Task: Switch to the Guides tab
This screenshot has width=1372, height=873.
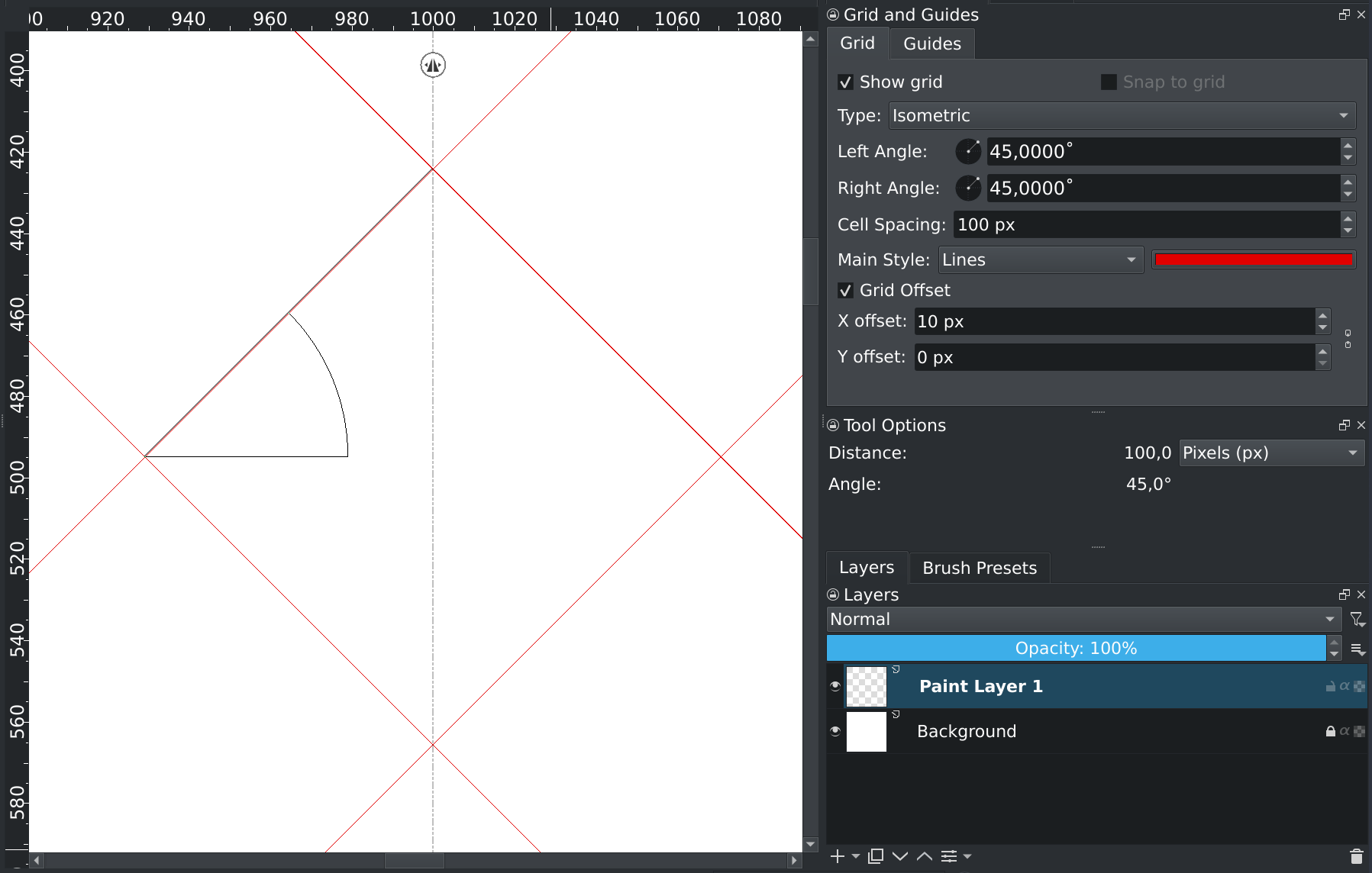Action: (x=931, y=44)
